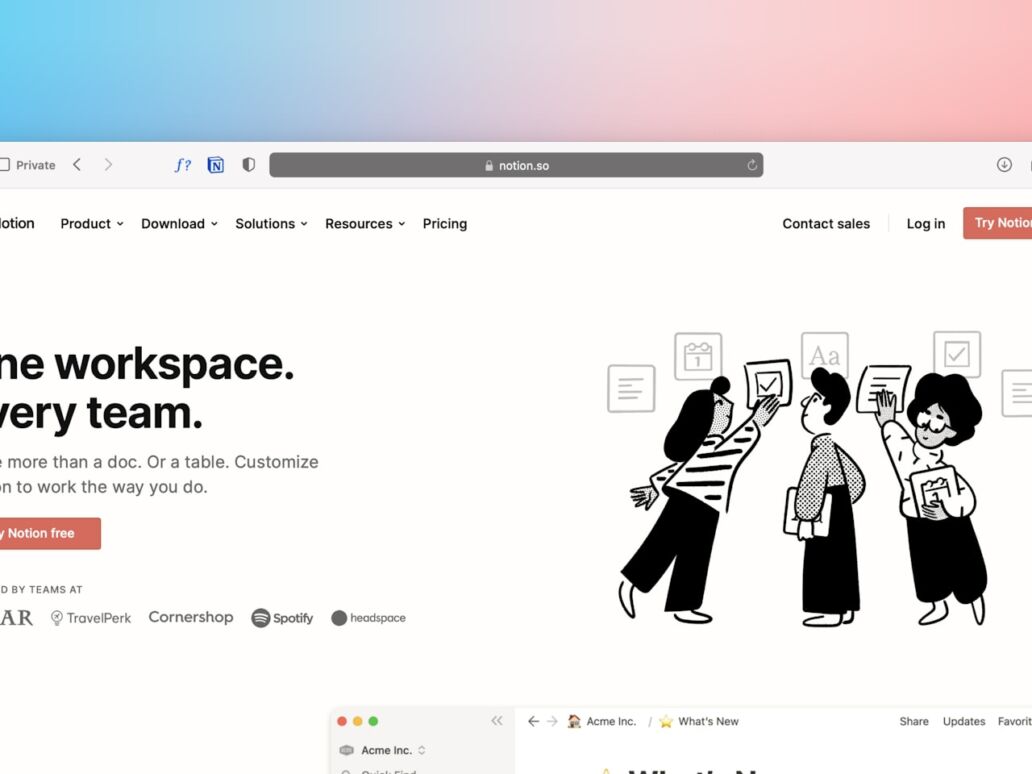Click the Cornershop logo
Image resolution: width=1032 pixels, height=774 pixels.
pos(191,617)
